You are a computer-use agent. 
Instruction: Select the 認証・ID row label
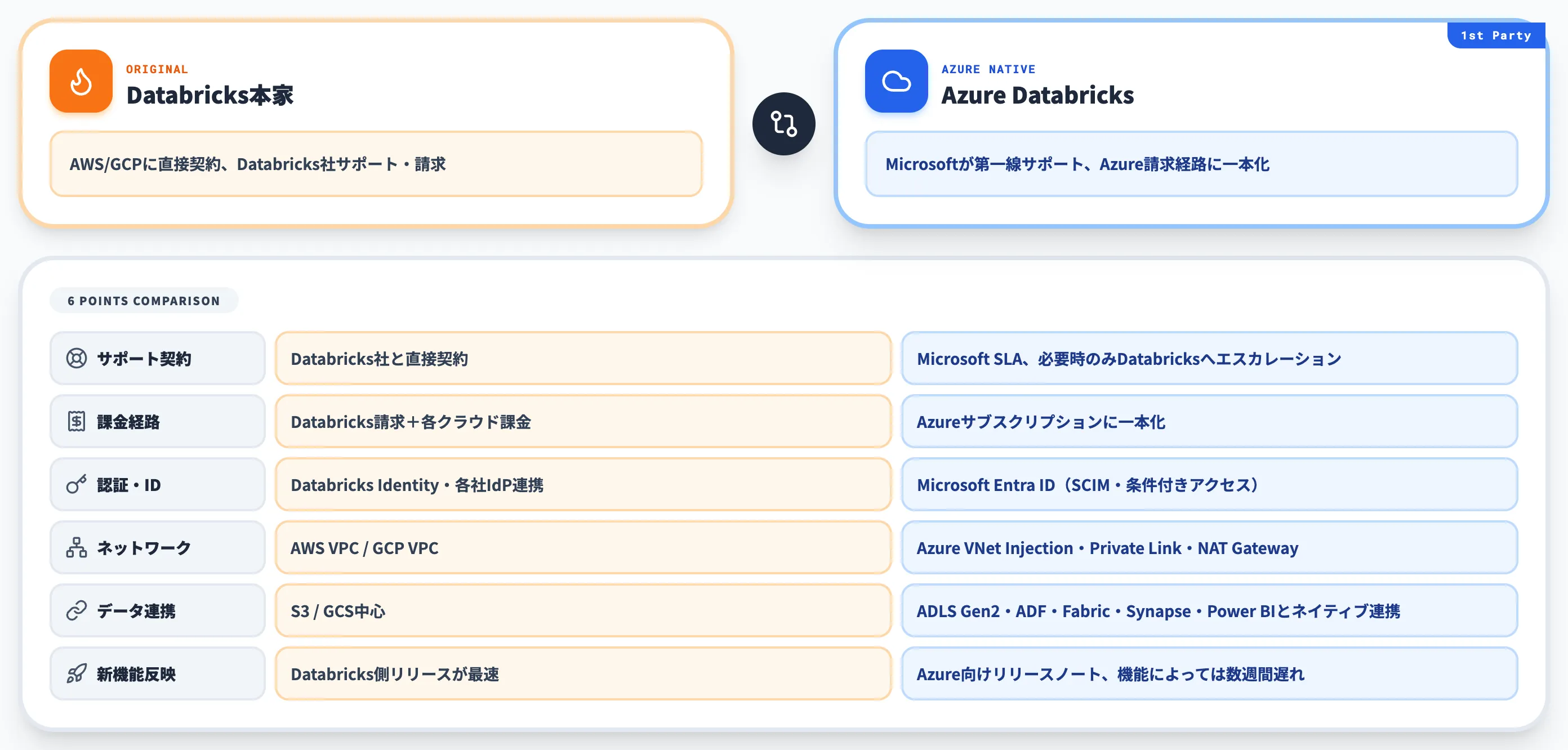click(x=158, y=485)
